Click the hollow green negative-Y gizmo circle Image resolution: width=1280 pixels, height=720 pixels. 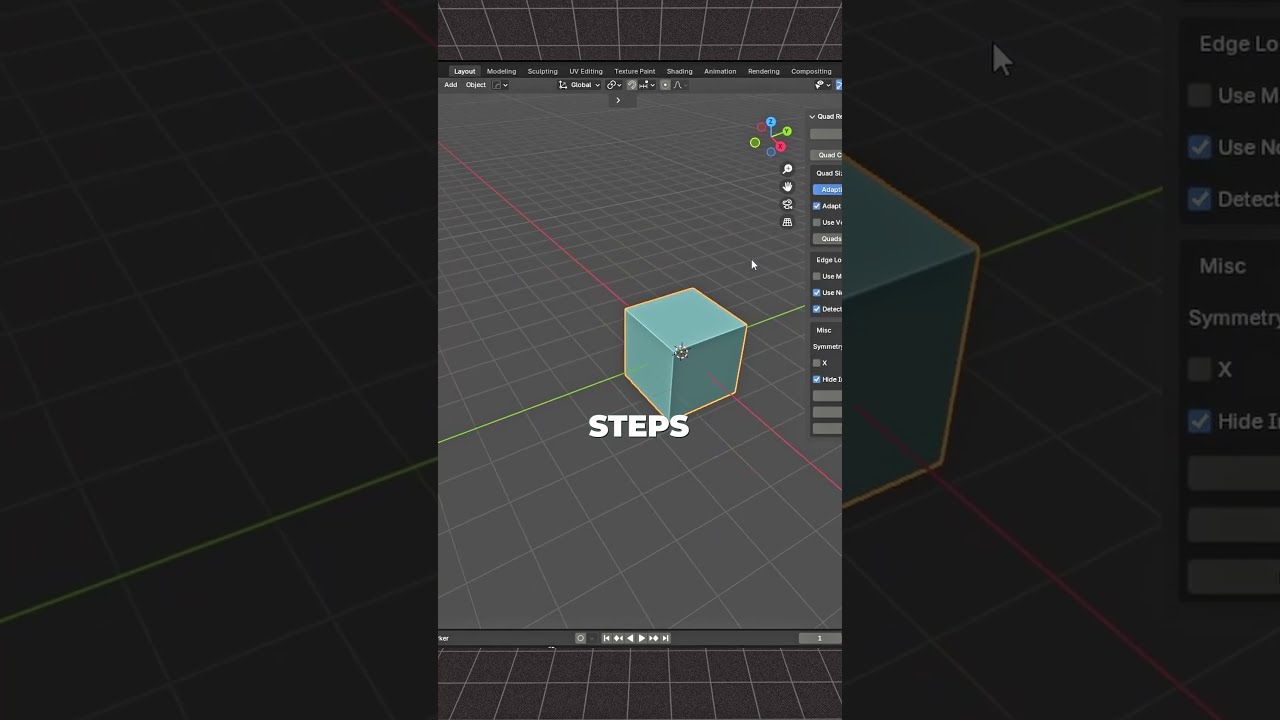click(755, 143)
